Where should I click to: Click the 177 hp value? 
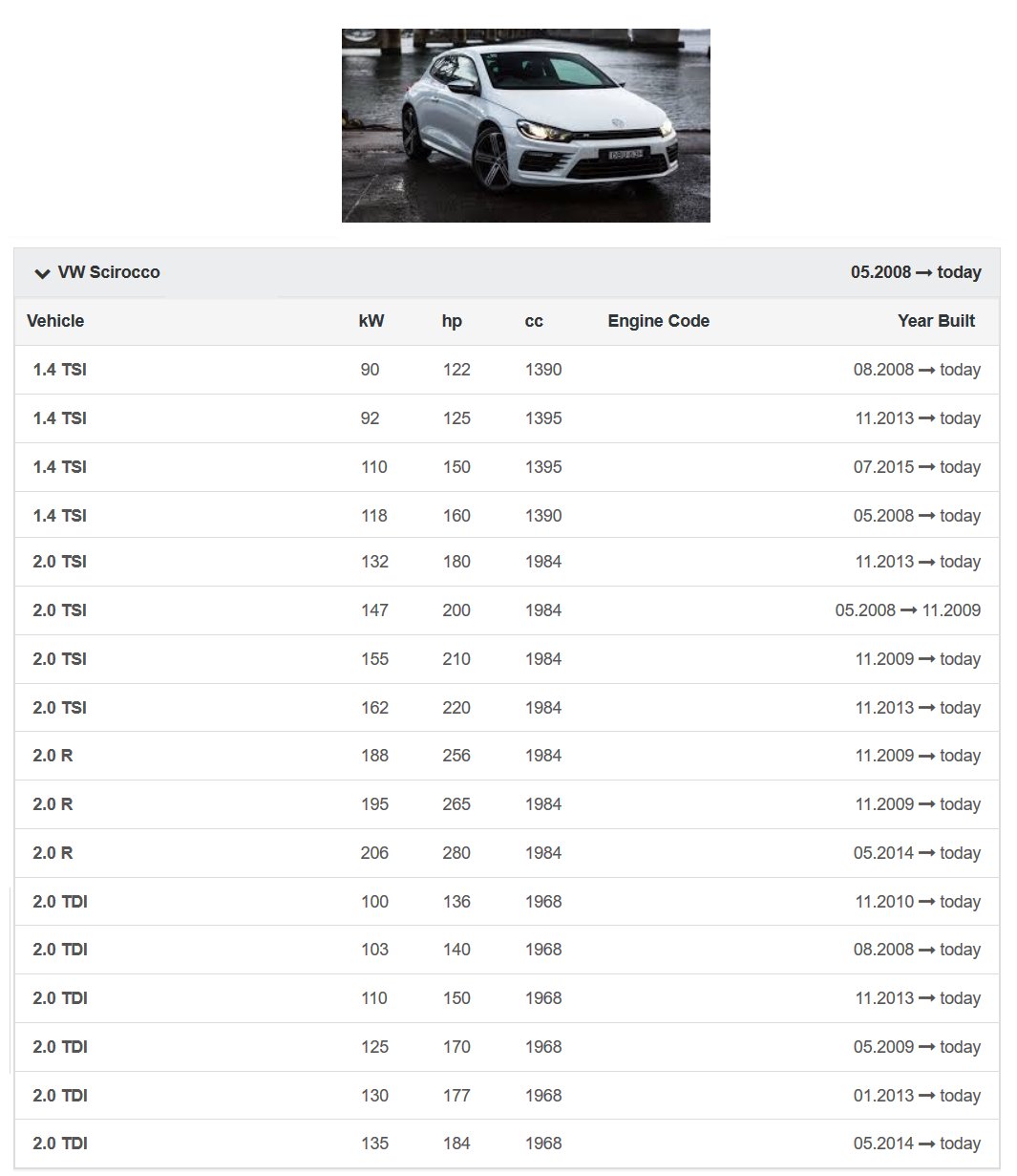pyautogui.click(x=456, y=1096)
